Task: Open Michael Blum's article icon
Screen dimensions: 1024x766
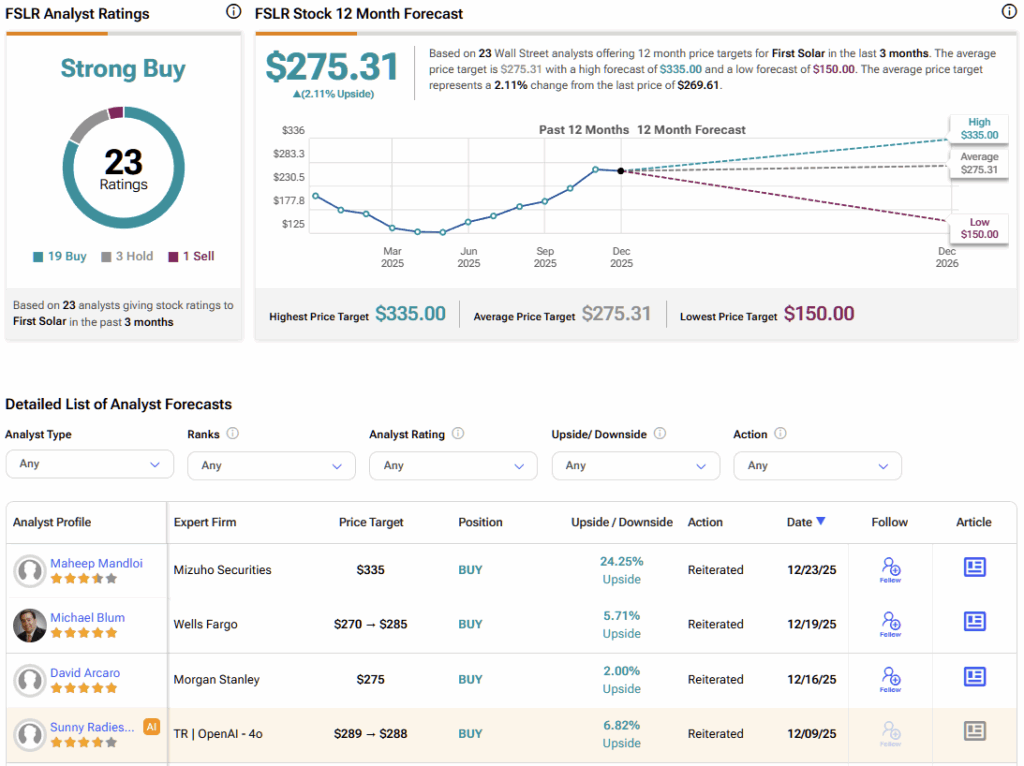Action: (974, 622)
